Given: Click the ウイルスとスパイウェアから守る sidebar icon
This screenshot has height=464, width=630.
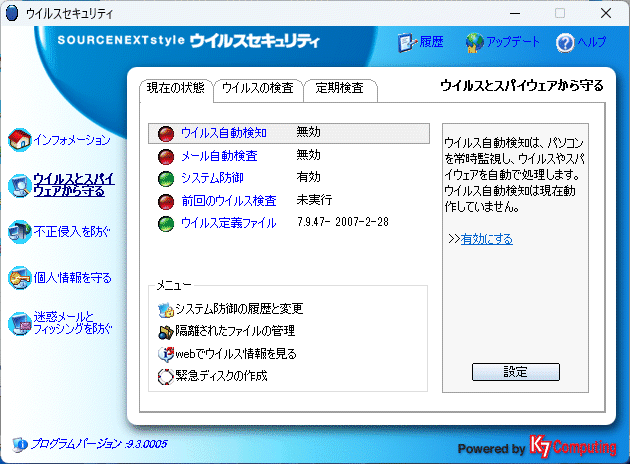Looking at the screenshot, I should 20,185.
